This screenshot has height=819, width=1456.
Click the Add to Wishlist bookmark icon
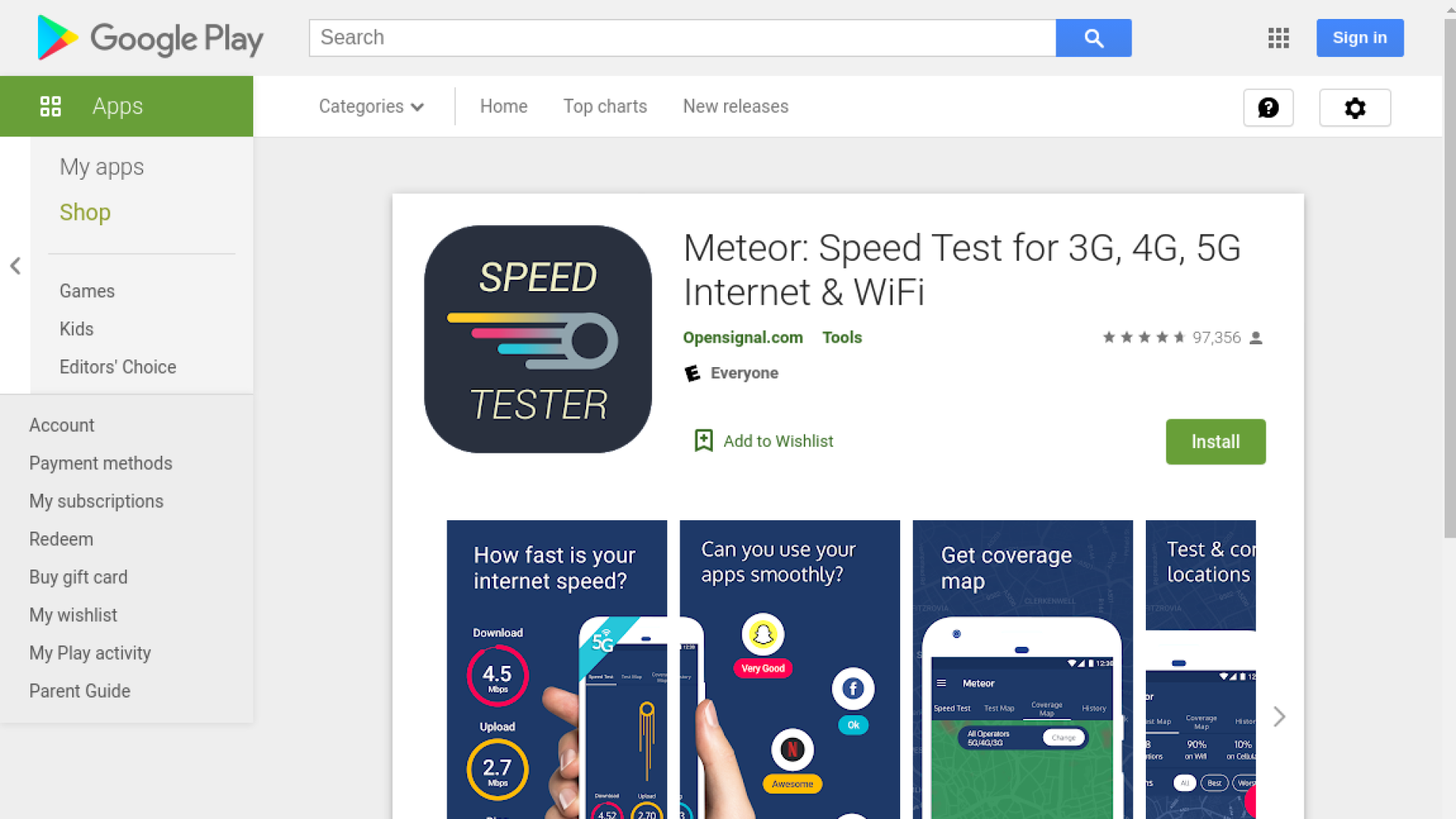point(704,441)
